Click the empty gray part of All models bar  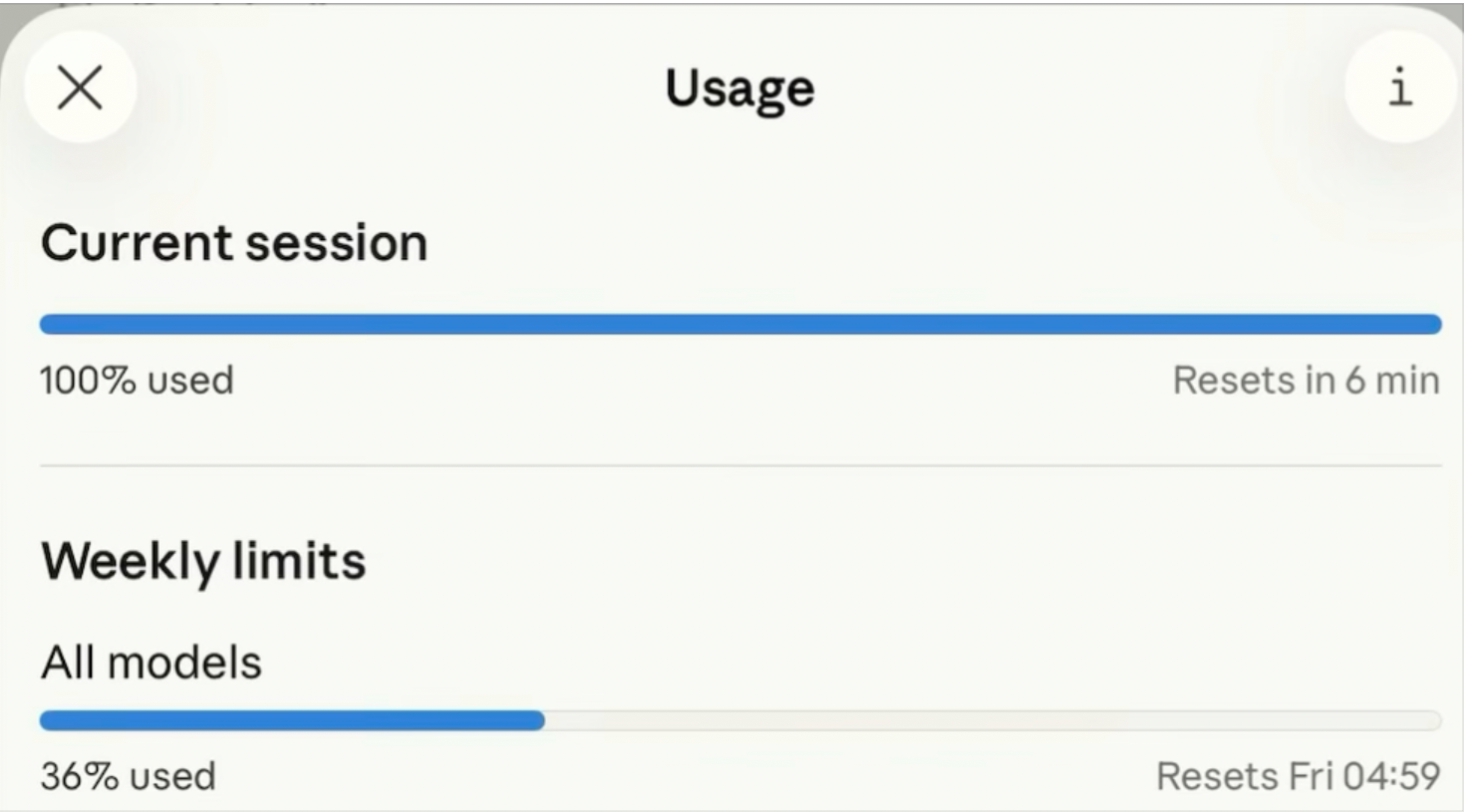tap(992, 720)
